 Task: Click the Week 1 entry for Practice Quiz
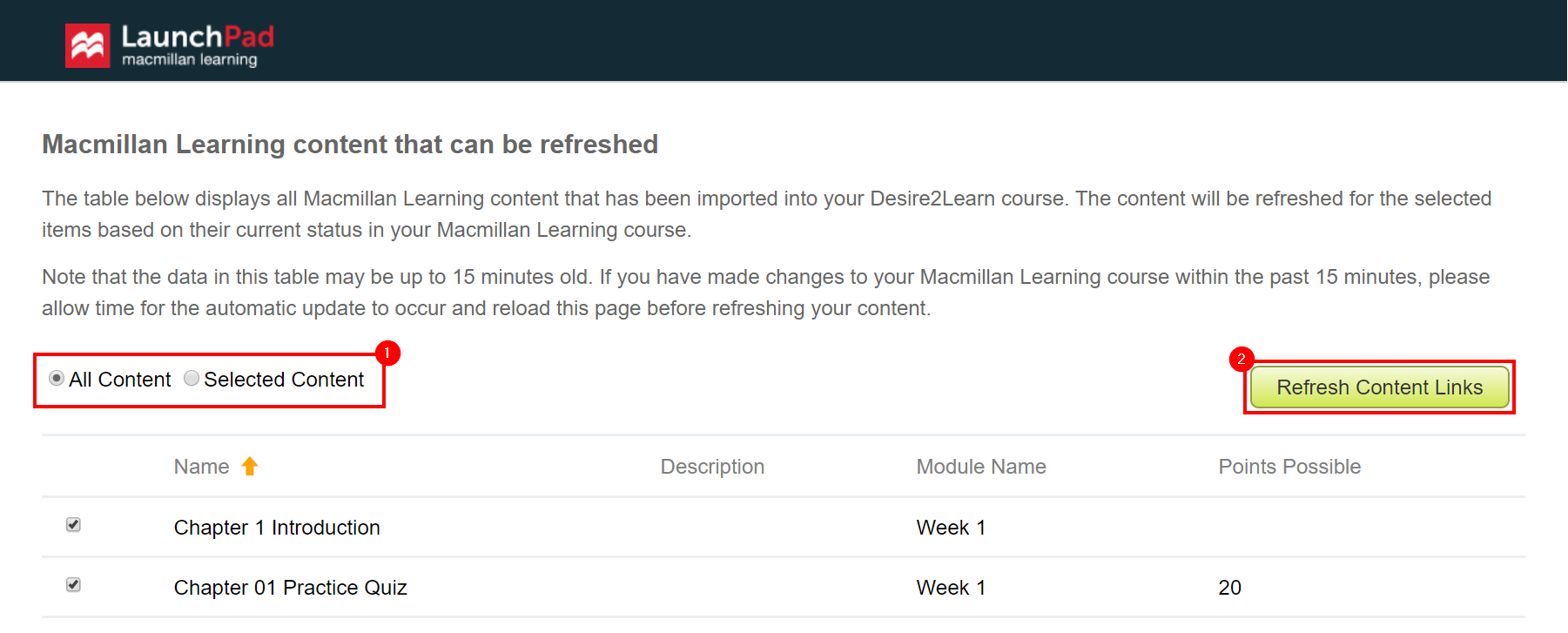coord(950,587)
